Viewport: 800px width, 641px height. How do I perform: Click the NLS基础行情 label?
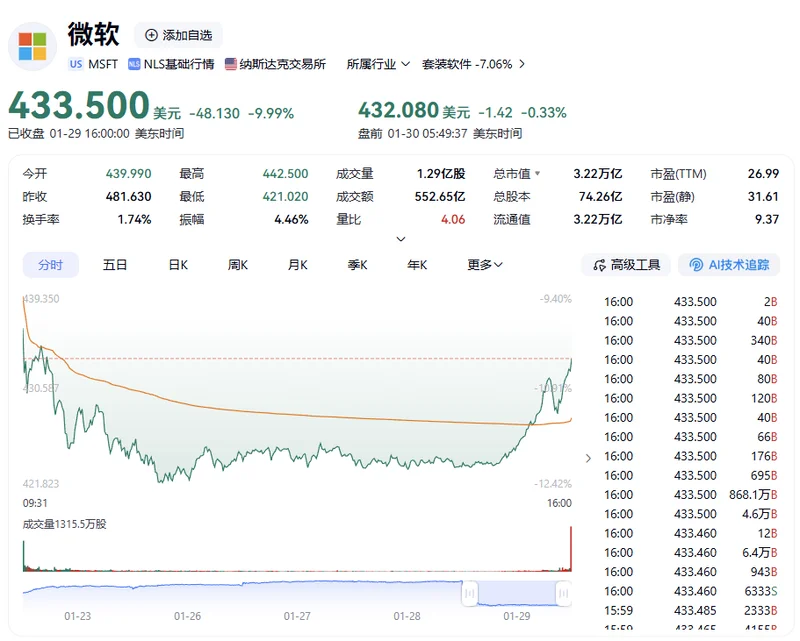(x=179, y=64)
